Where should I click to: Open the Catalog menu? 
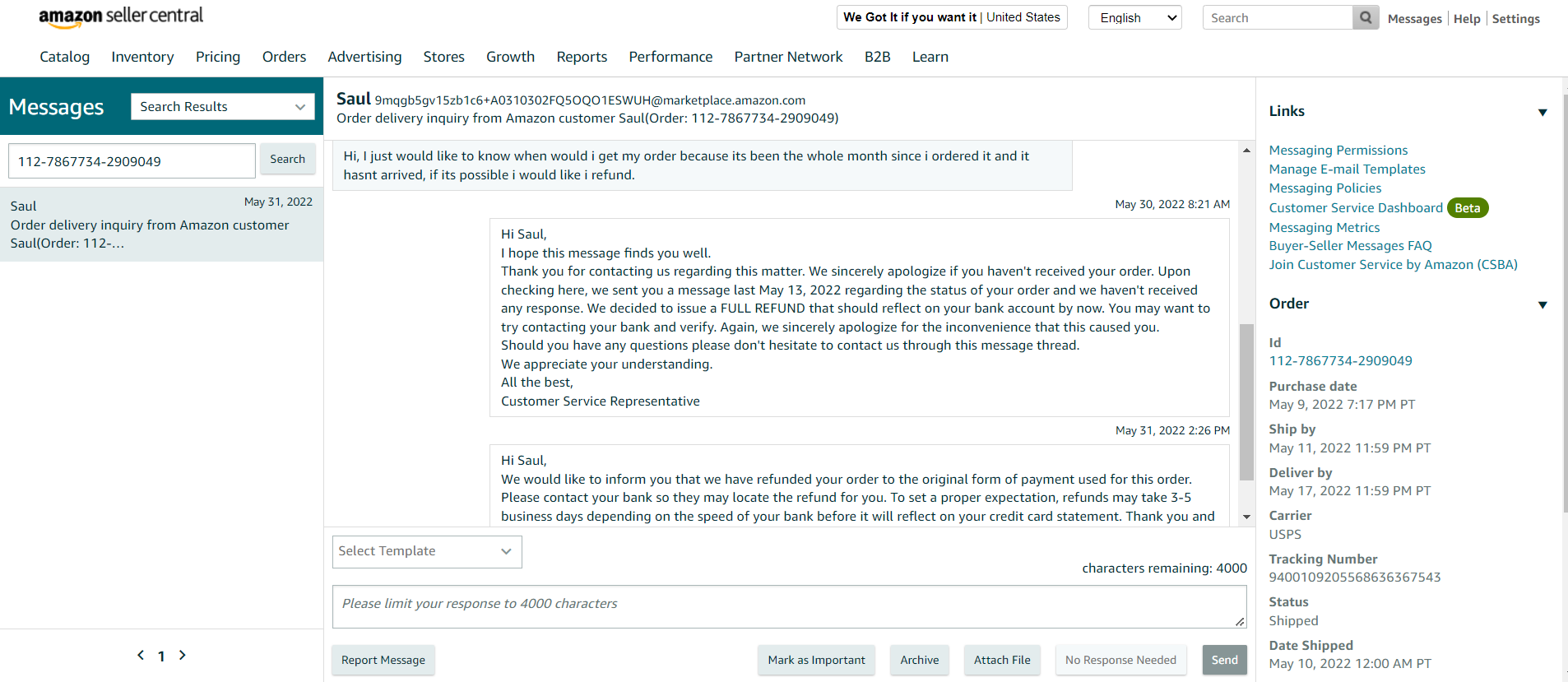pyautogui.click(x=65, y=57)
